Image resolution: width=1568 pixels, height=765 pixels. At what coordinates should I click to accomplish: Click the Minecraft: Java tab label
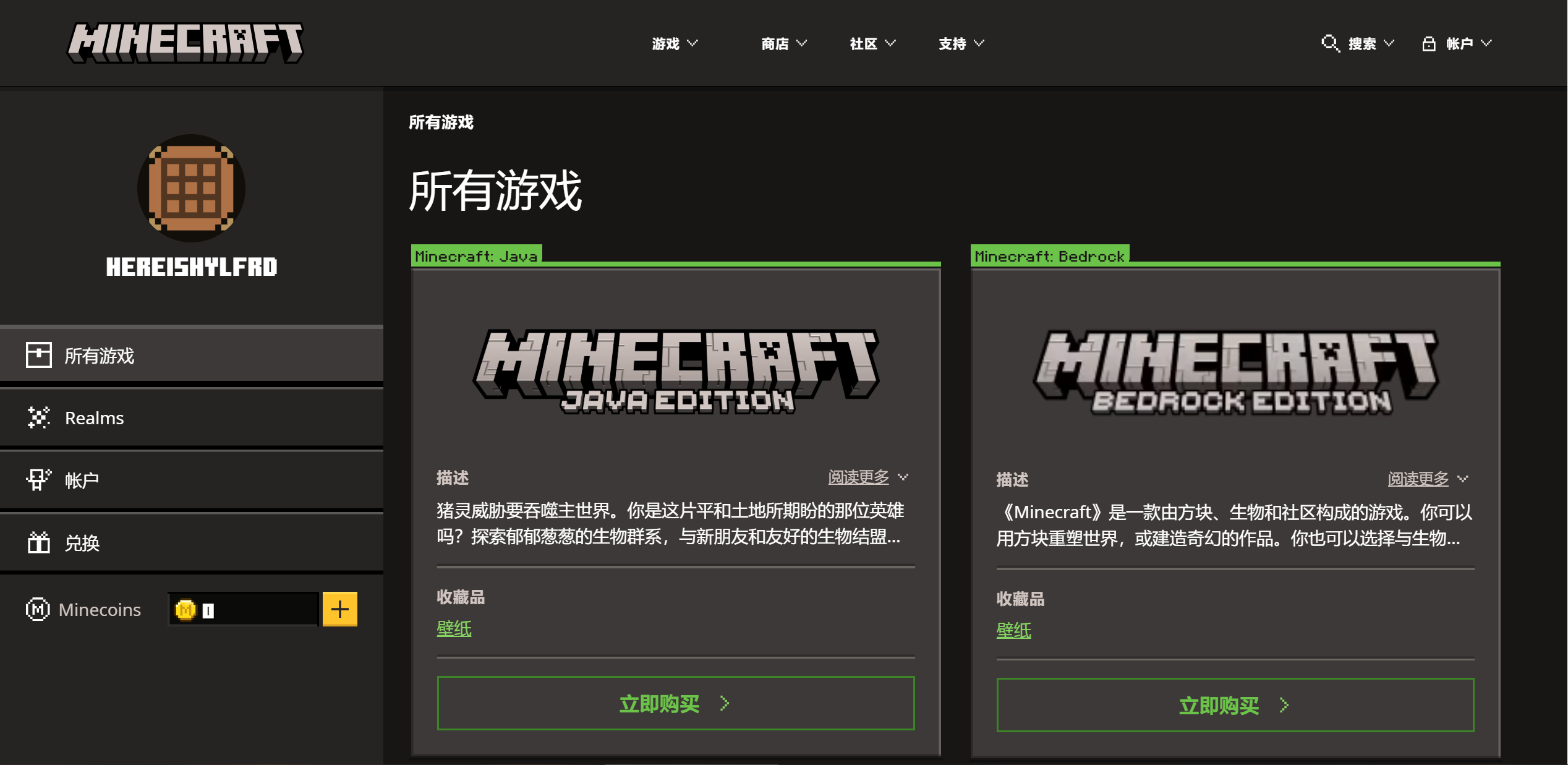click(x=477, y=255)
